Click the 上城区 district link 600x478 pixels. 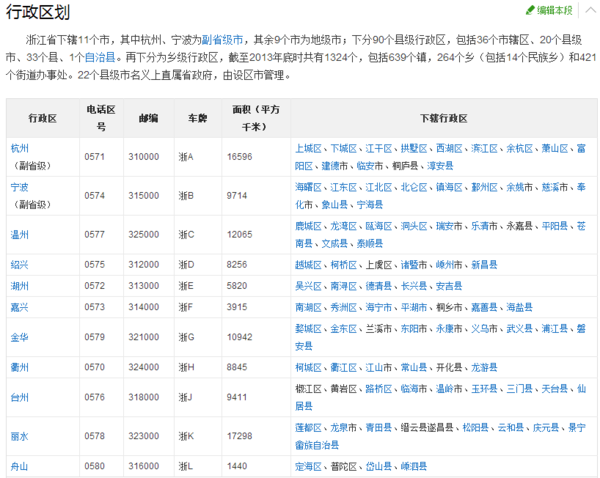pos(308,148)
